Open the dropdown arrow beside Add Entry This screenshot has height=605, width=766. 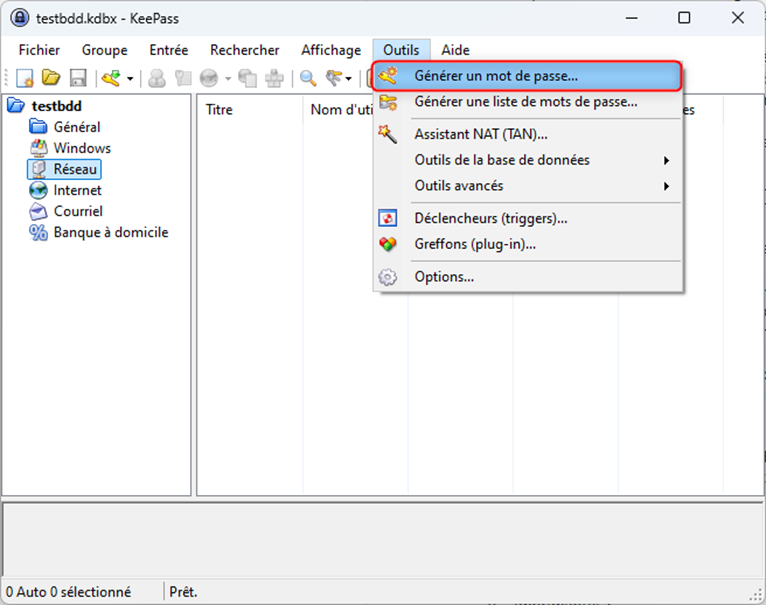click(130, 79)
